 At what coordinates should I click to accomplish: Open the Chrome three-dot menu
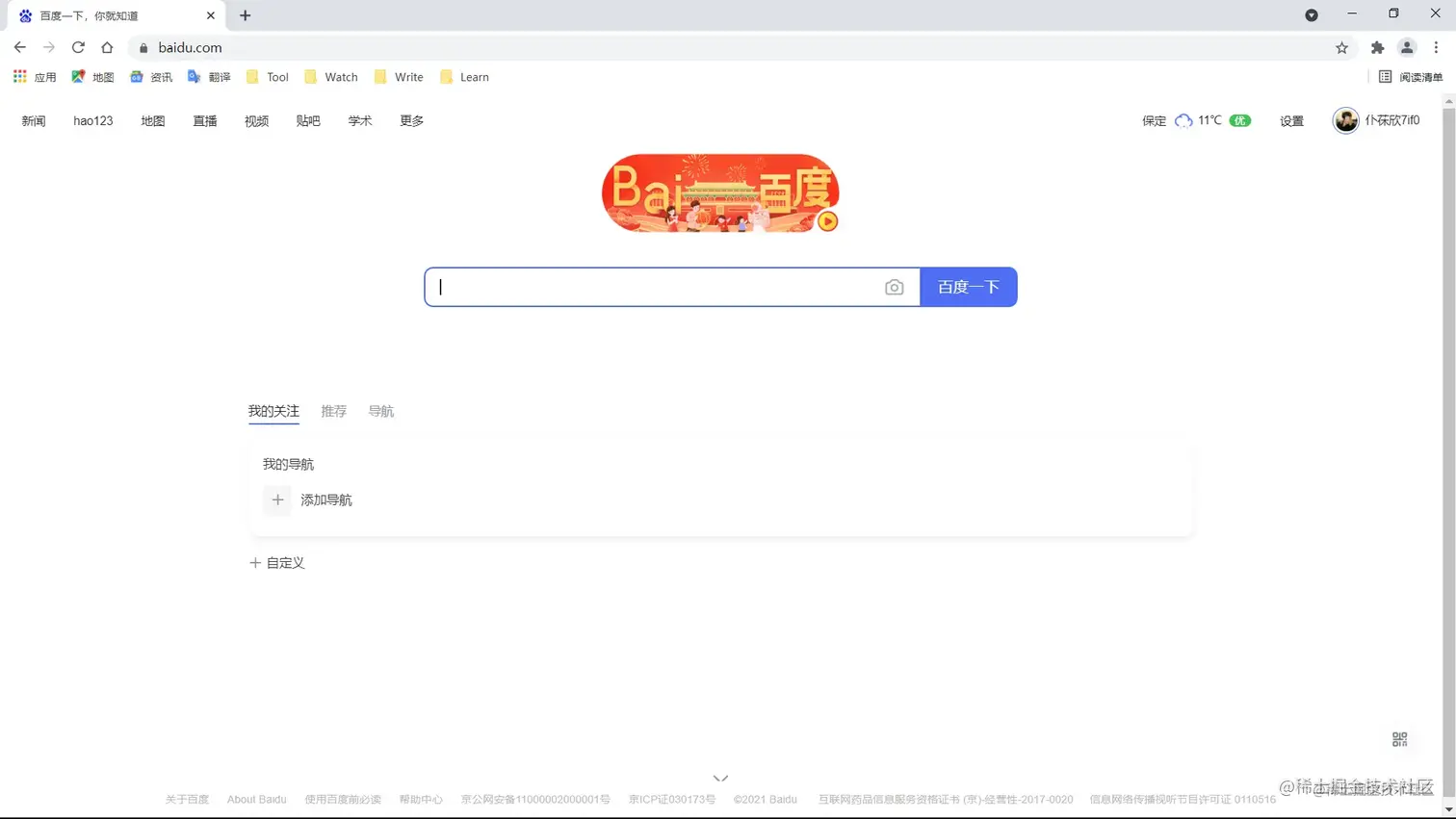point(1436,48)
